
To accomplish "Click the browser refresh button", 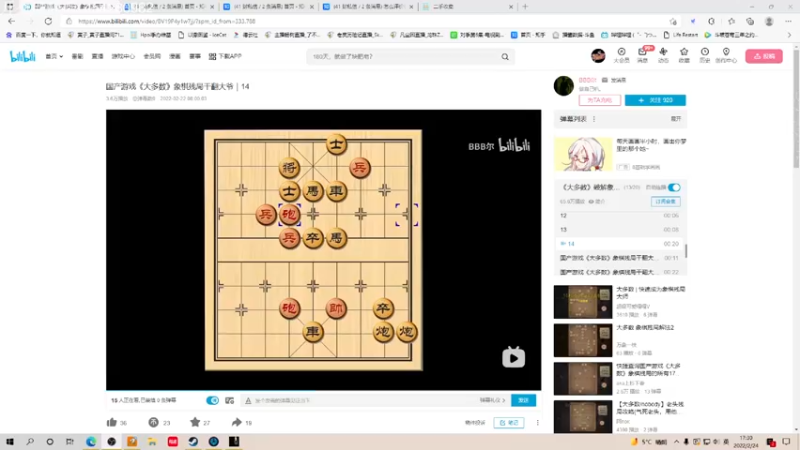I will 48,21.
